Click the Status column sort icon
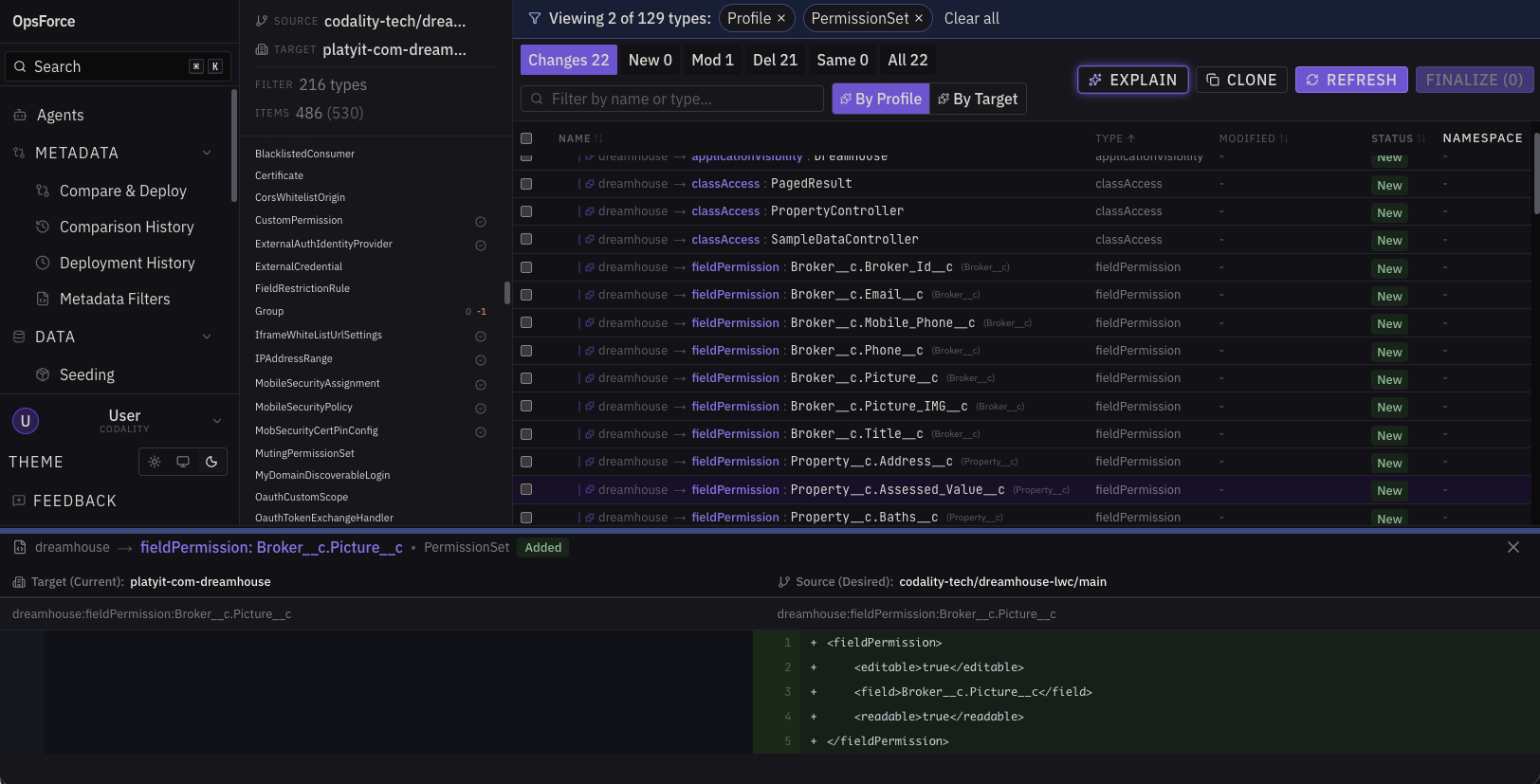 (x=1421, y=138)
